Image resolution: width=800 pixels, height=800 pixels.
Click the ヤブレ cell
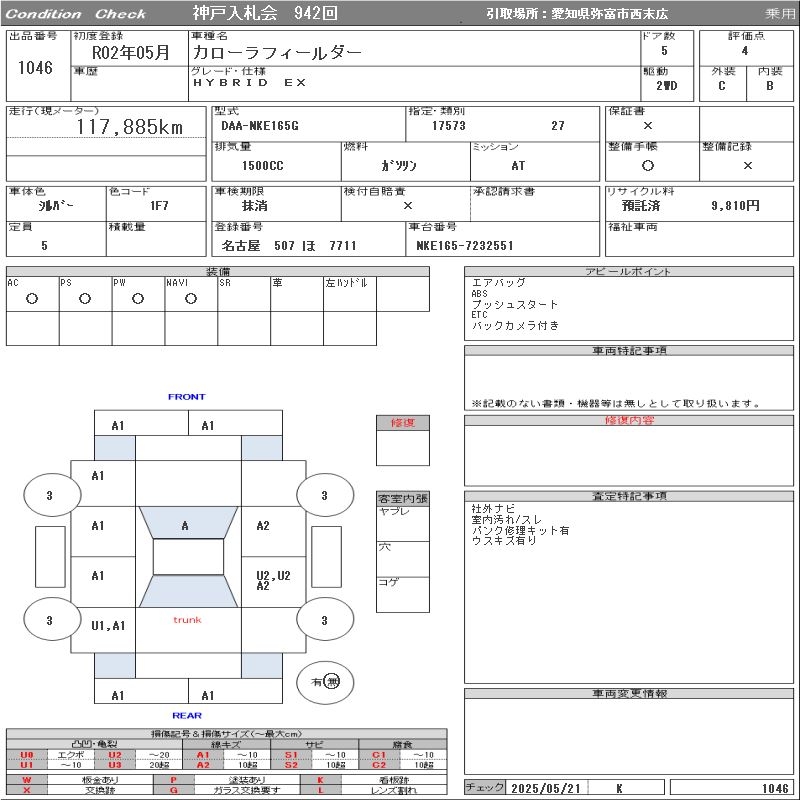403,524
